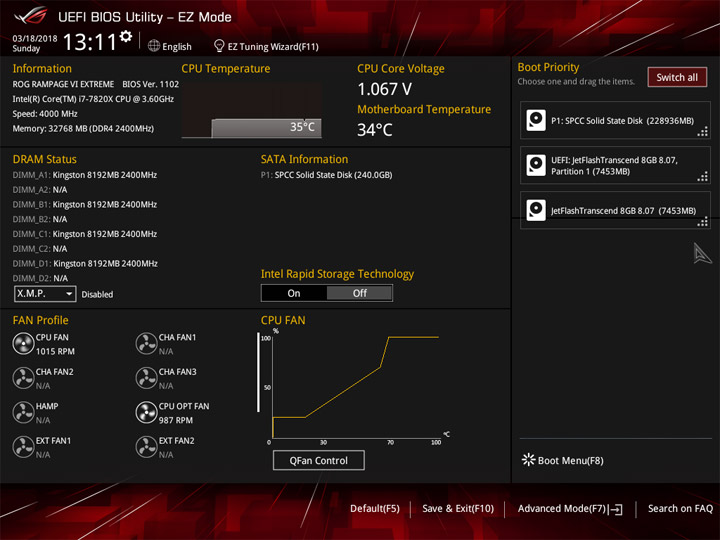Select the CPU OPT FAN icon
720x540 pixels.
[x=146, y=413]
